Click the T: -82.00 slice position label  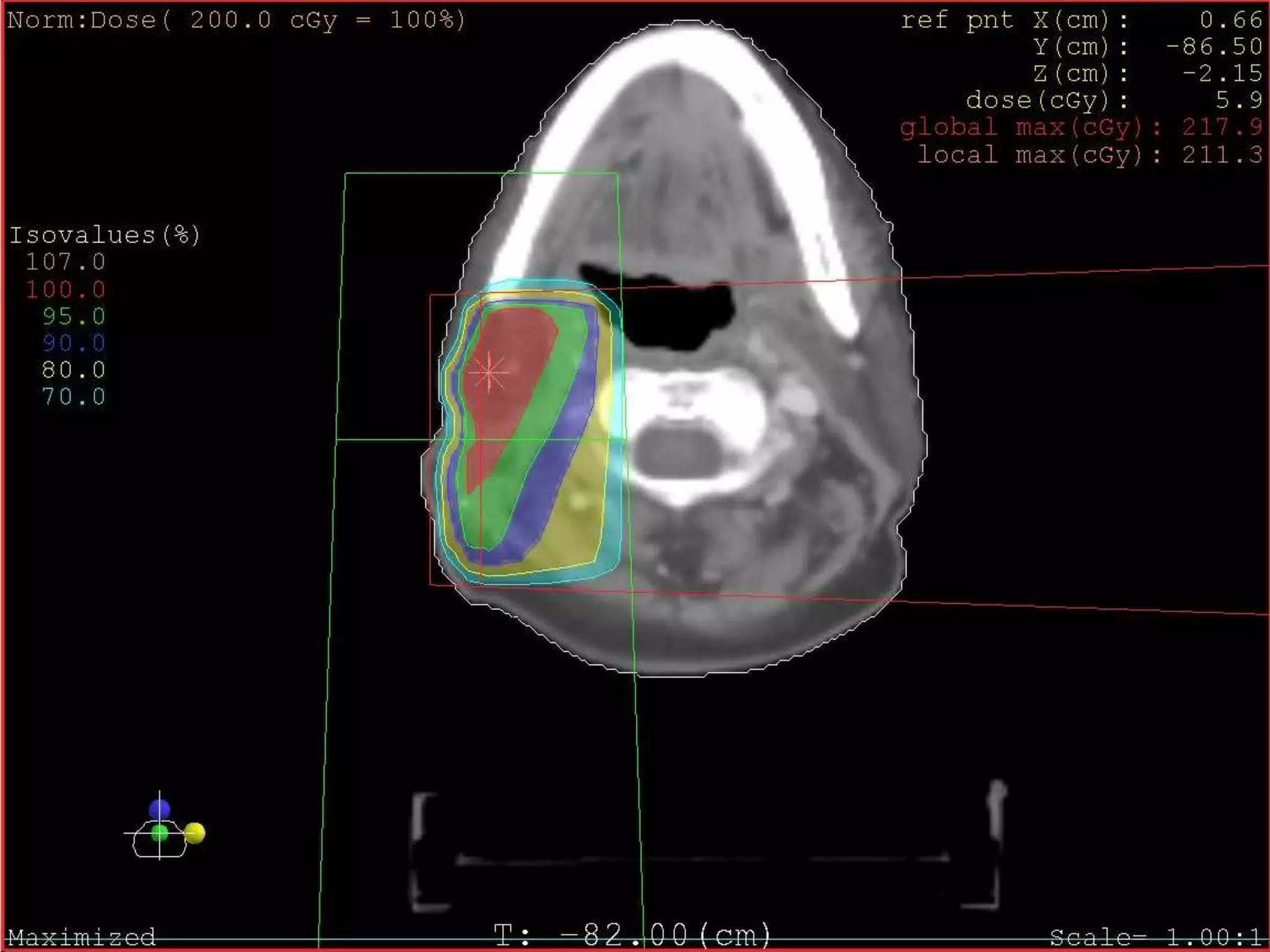632,935
